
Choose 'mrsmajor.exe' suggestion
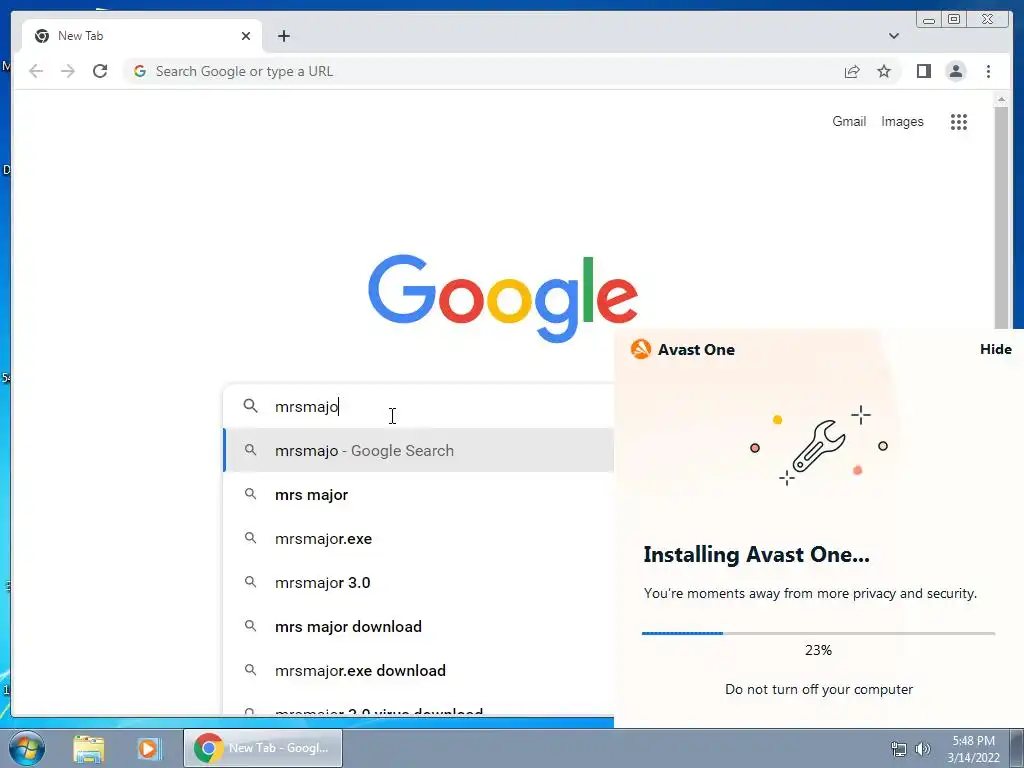(419, 539)
